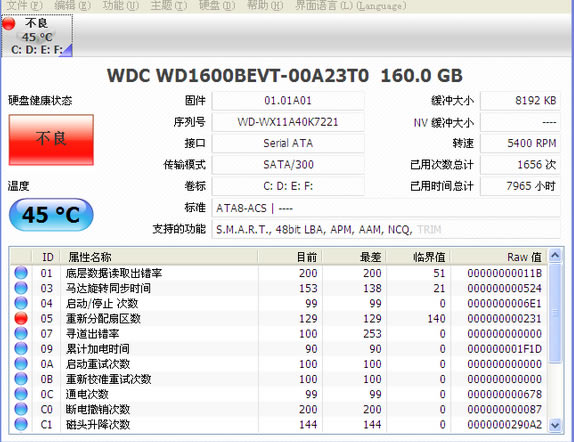
Task: Click the blue status icon for row 0C
Action: point(21,394)
